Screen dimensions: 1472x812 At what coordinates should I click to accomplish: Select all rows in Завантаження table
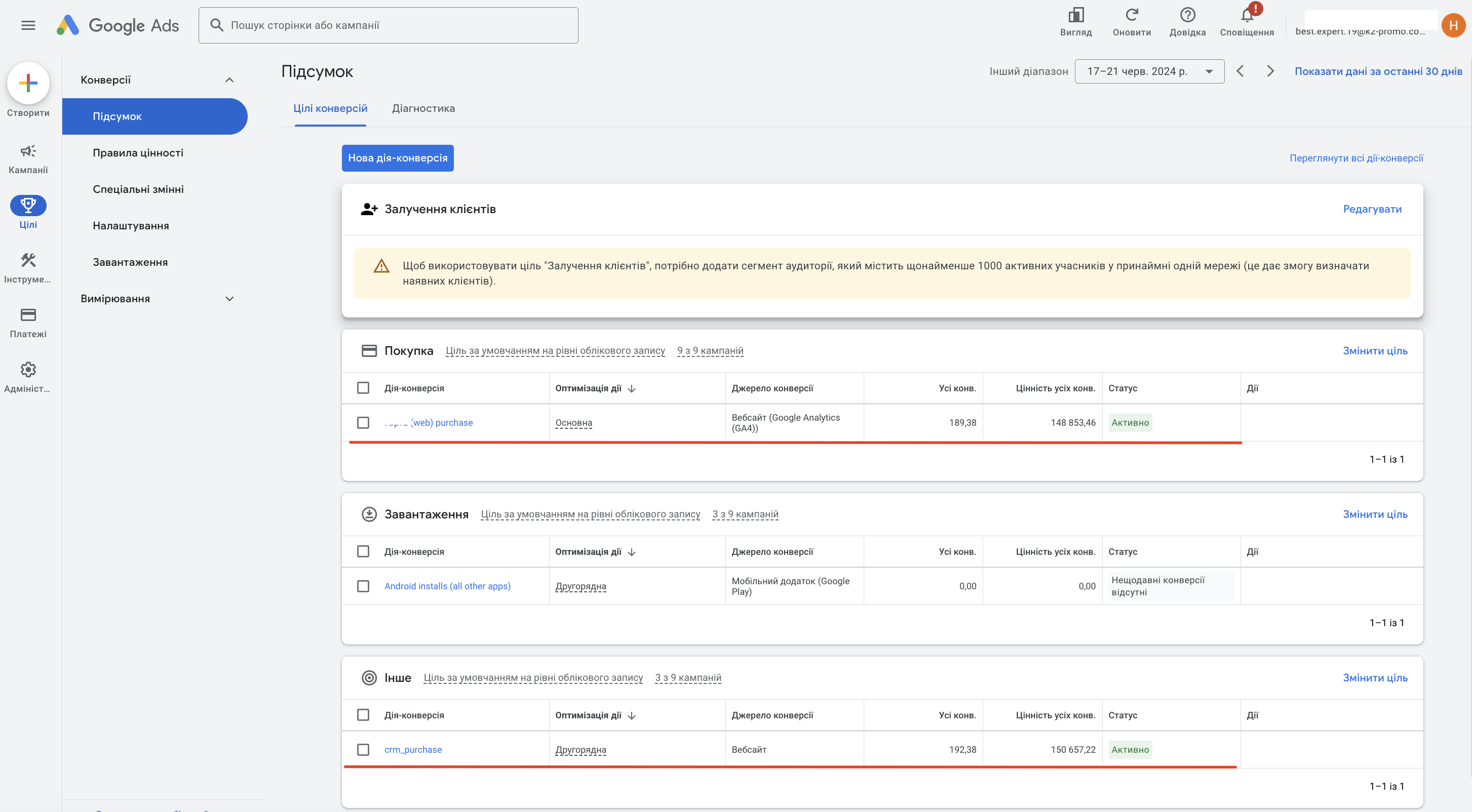coord(363,551)
